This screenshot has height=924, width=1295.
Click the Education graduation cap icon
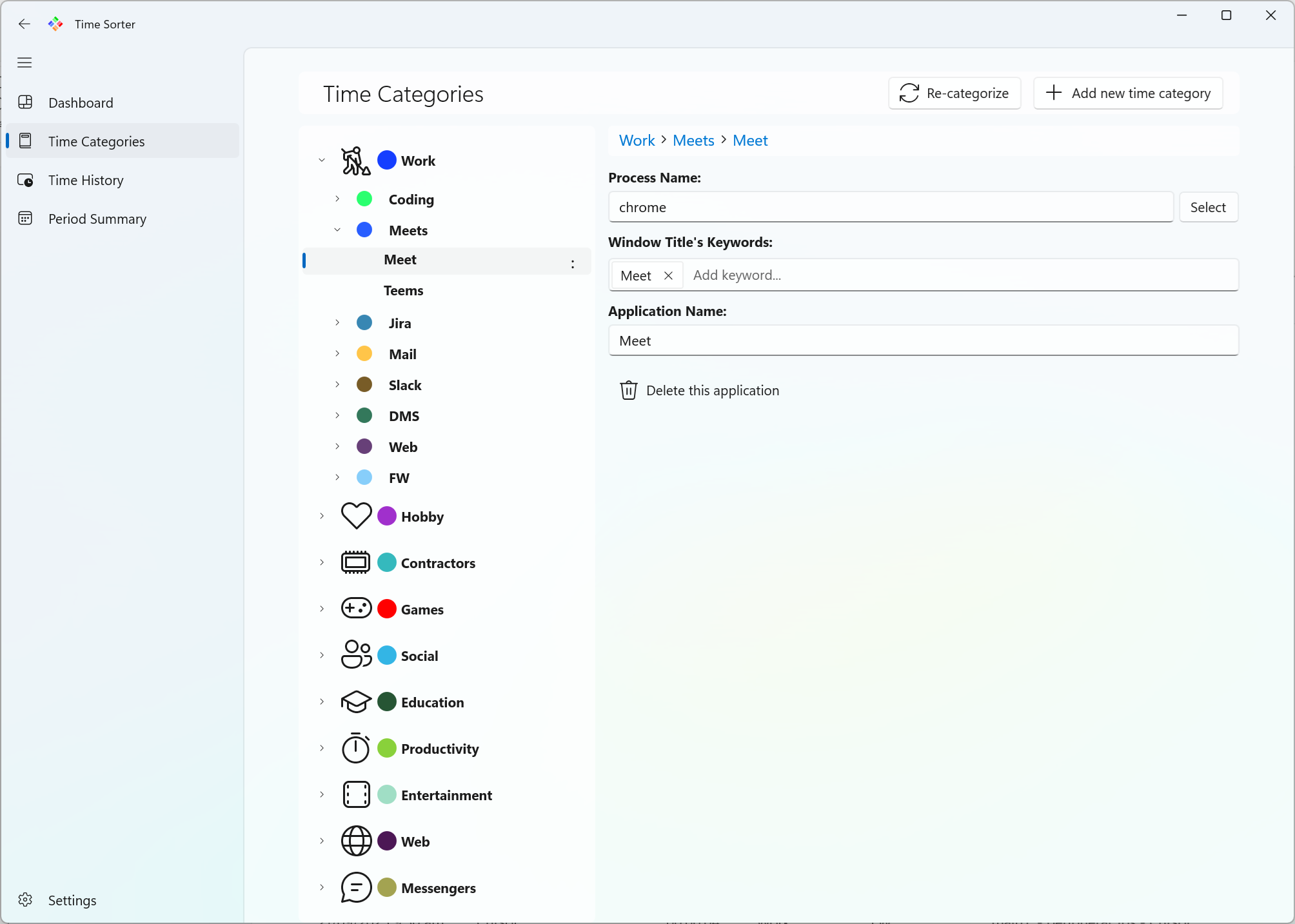coord(356,702)
